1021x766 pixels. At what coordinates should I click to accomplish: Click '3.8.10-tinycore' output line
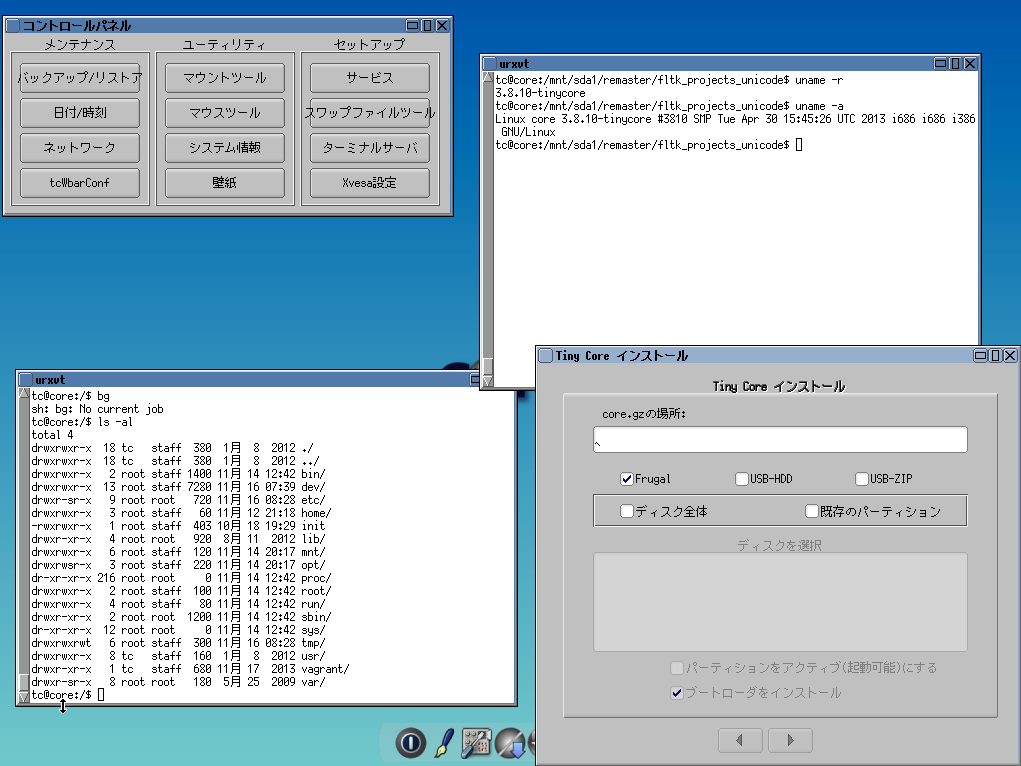click(540, 93)
